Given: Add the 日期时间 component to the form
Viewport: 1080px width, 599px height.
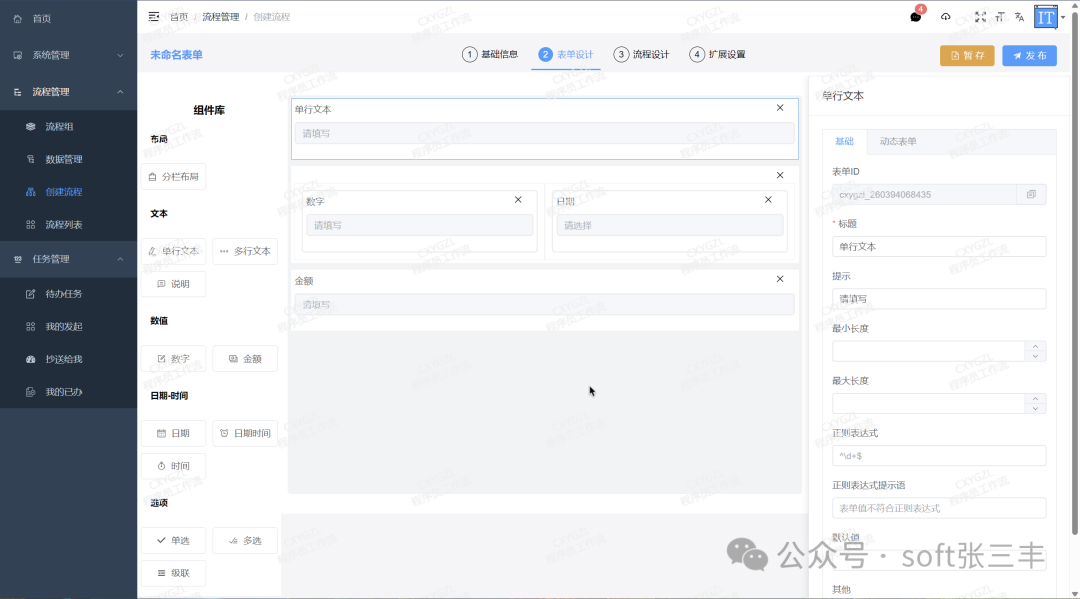Looking at the screenshot, I should click(x=246, y=433).
